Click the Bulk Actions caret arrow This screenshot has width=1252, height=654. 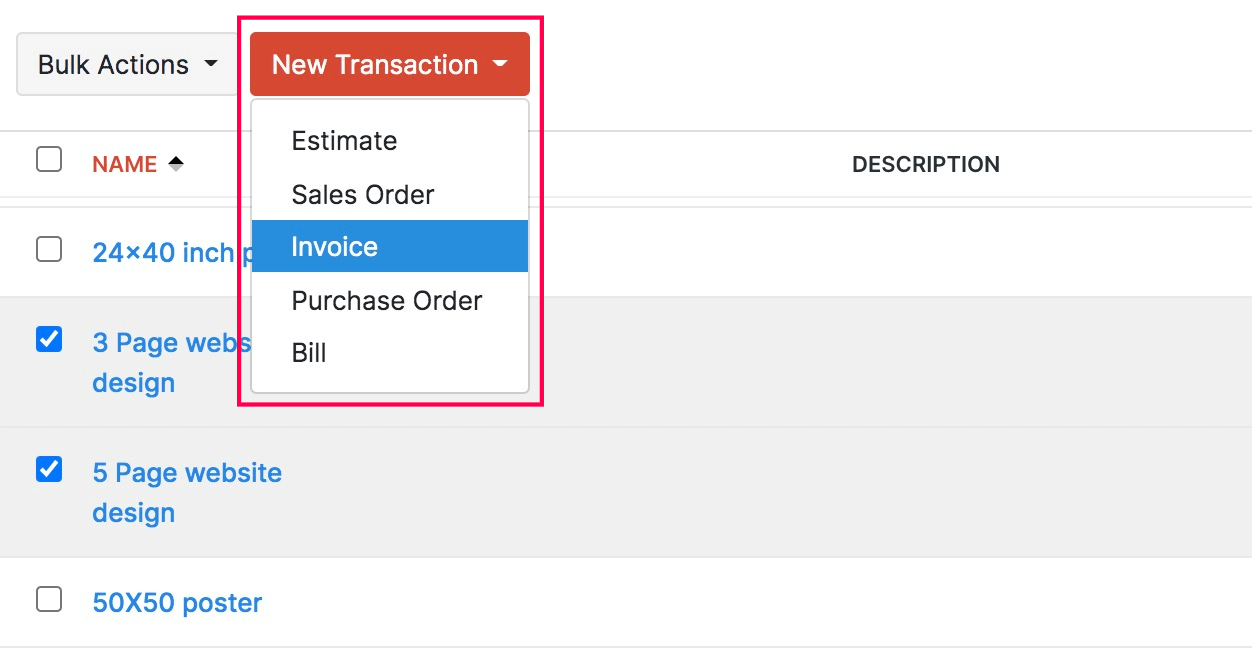[x=211, y=63]
